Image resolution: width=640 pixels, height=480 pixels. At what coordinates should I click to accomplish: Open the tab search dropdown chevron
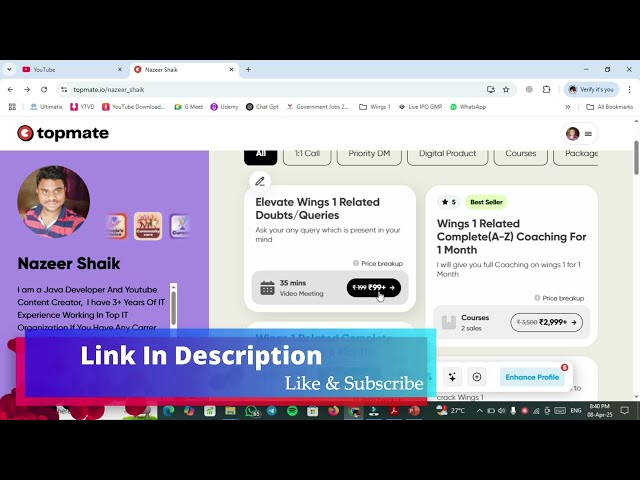(9, 69)
